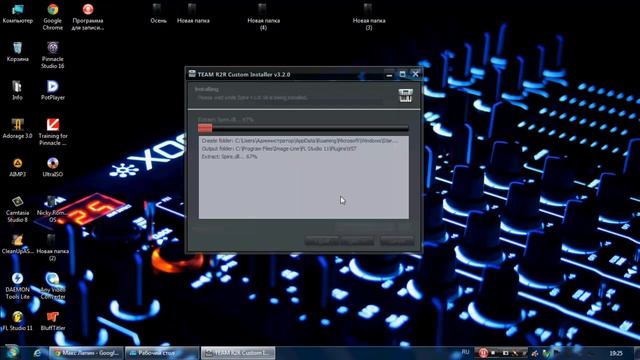Launch Google Chrome from the desktop
The width and height of the screenshot is (640, 360).
click(x=53, y=17)
